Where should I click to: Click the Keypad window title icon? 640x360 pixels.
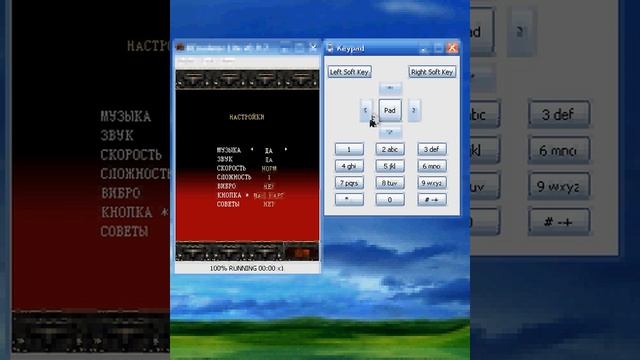[x=330, y=48]
